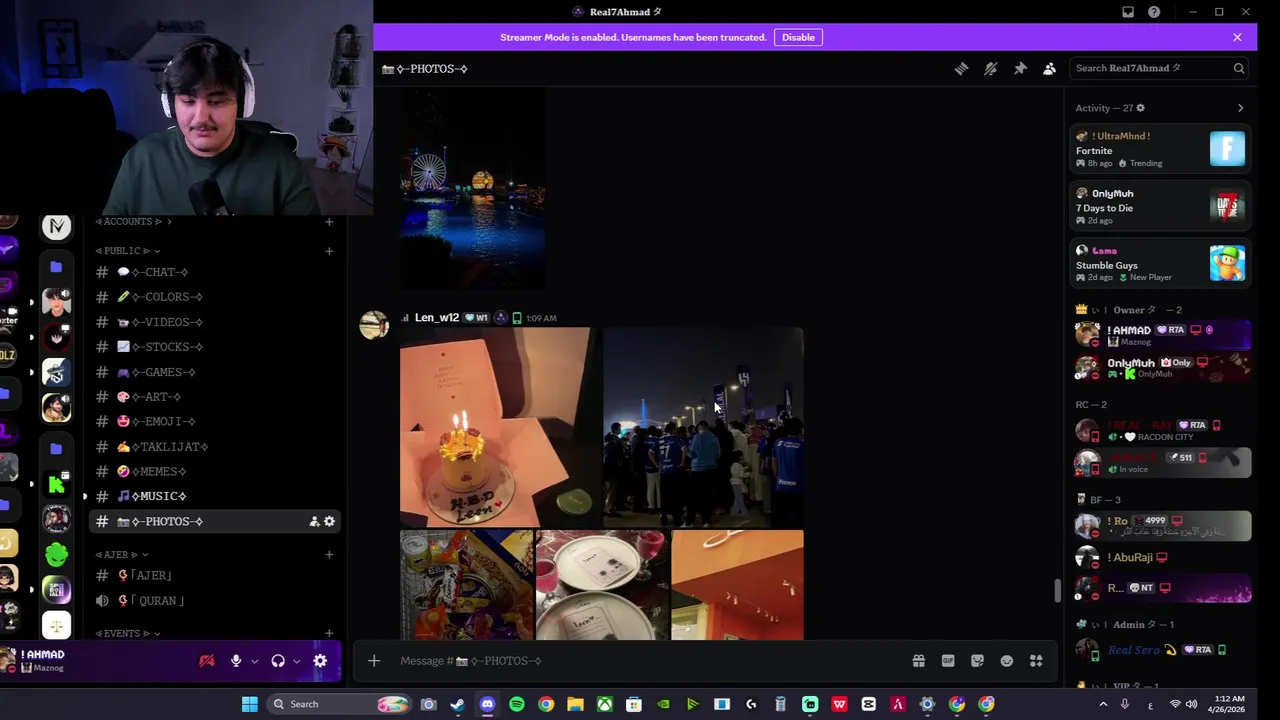Image resolution: width=1280 pixels, height=720 pixels.
Task: Open the crowd at night photo
Action: click(703, 427)
